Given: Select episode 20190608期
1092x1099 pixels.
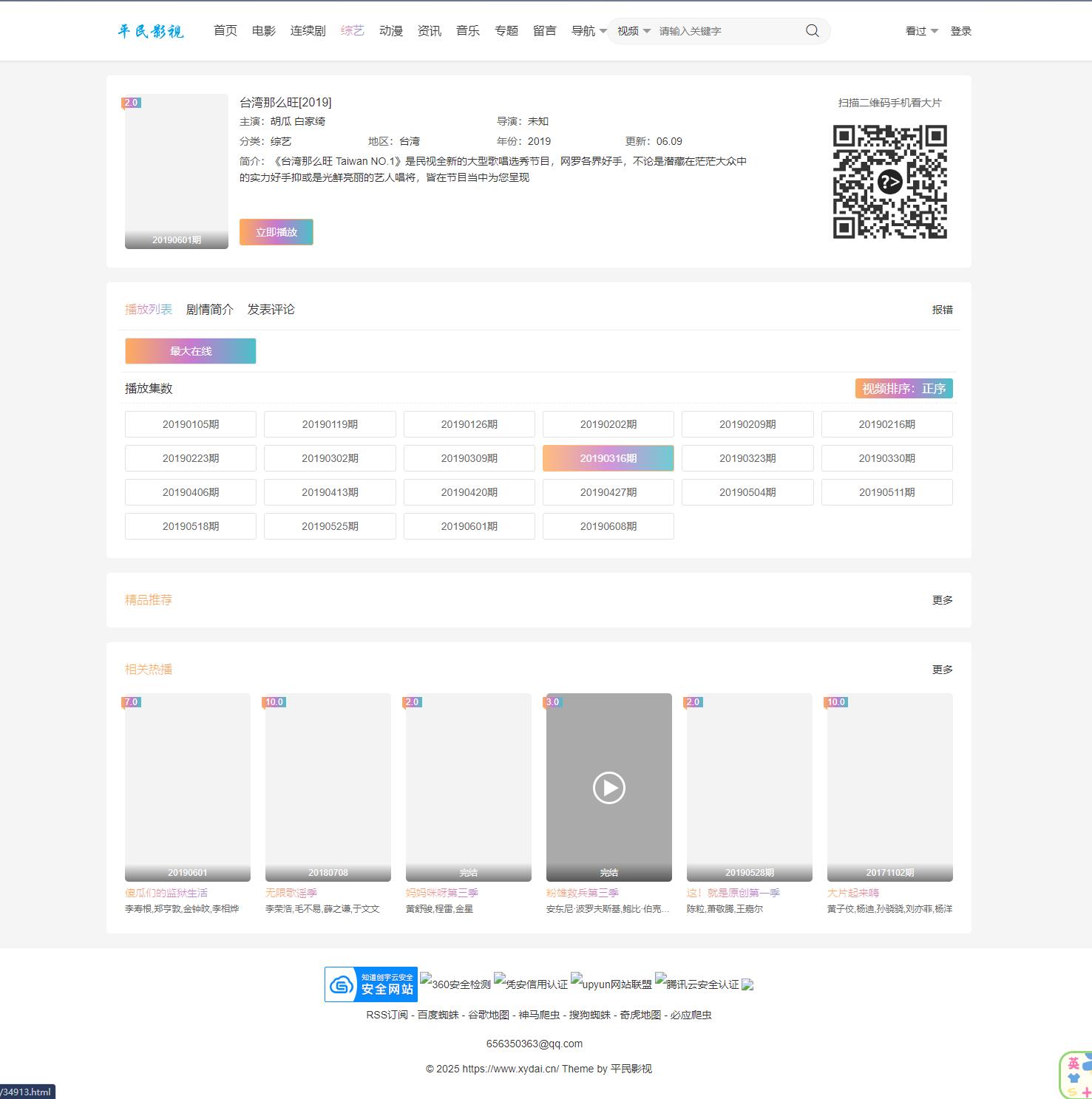Looking at the screenshot, I should point(608,526).
